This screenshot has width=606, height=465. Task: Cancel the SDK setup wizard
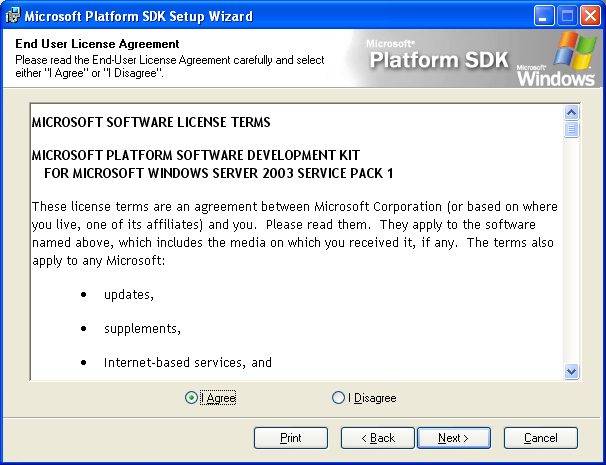click(541, 438)
